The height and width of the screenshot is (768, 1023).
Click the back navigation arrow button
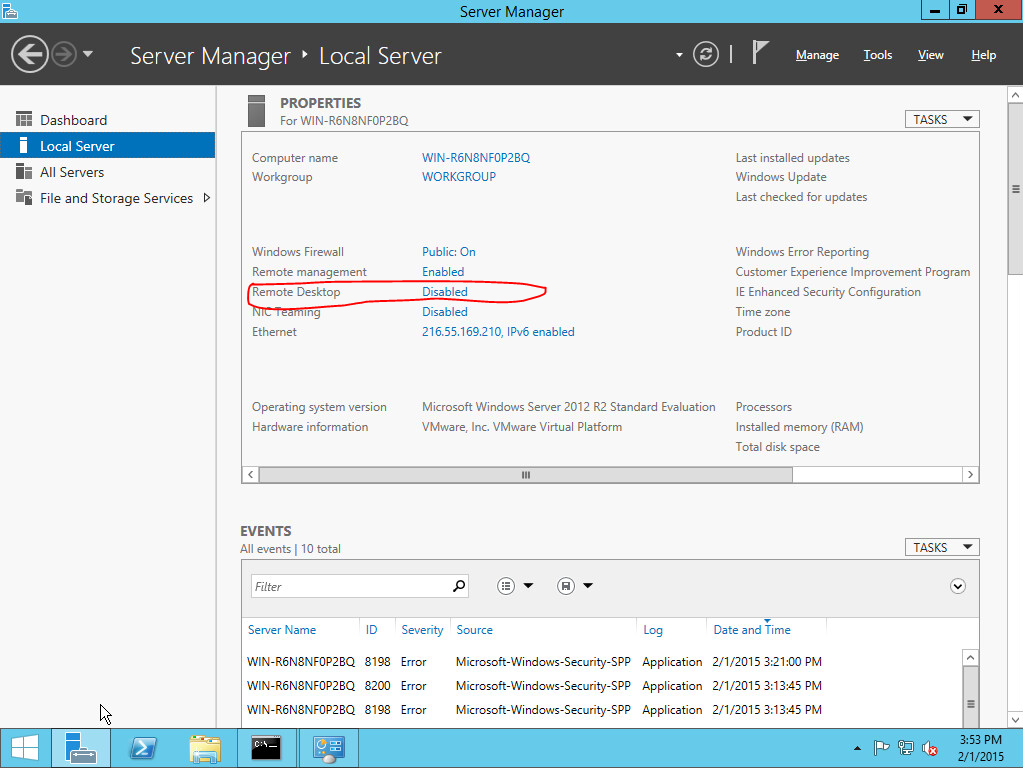30,54
